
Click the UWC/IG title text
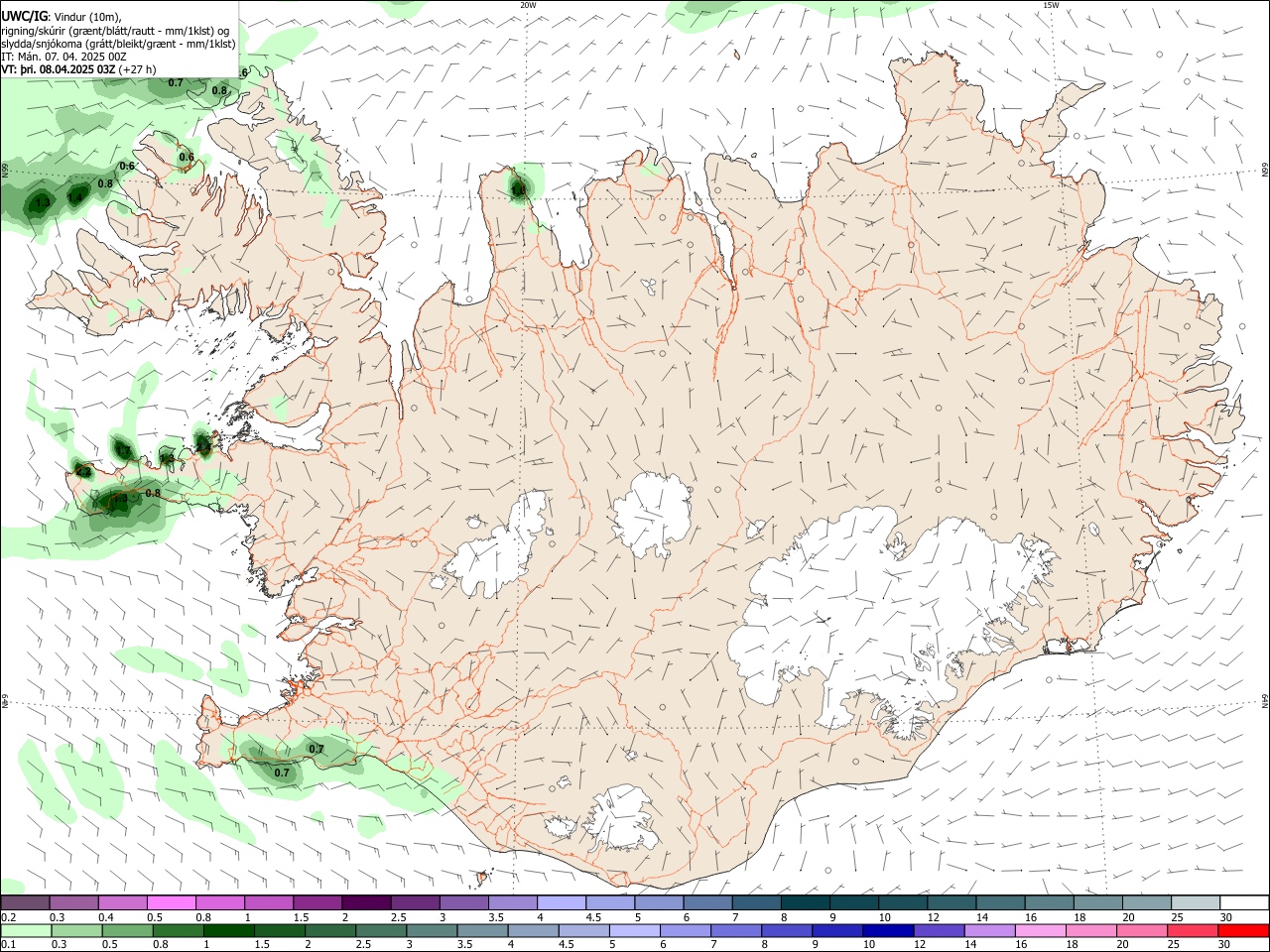click(x=24, y=17)
